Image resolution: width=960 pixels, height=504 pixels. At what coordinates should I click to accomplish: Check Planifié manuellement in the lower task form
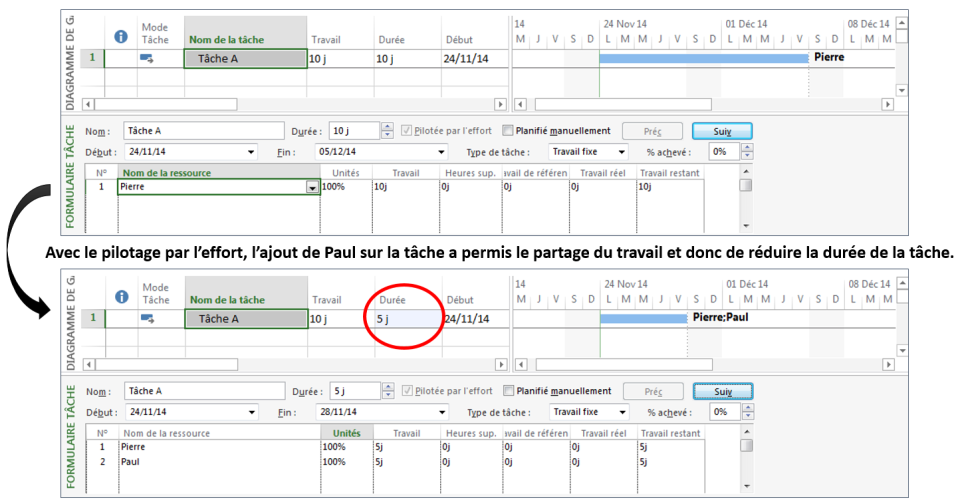pos(508,391)
